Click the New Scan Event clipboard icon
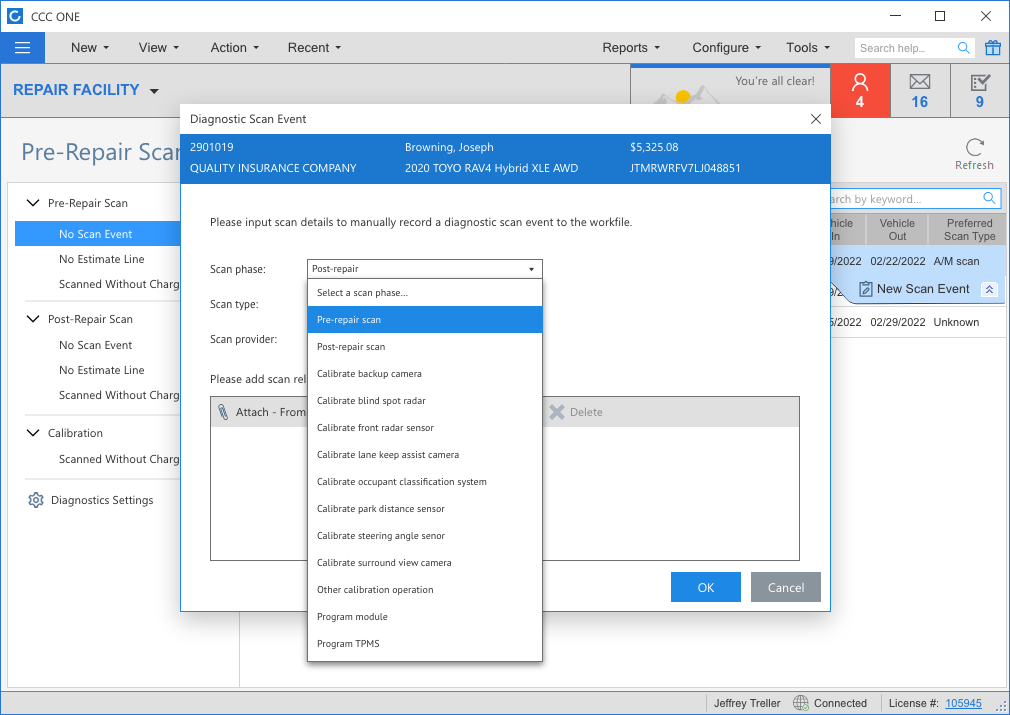 click(x=866, y=289)
